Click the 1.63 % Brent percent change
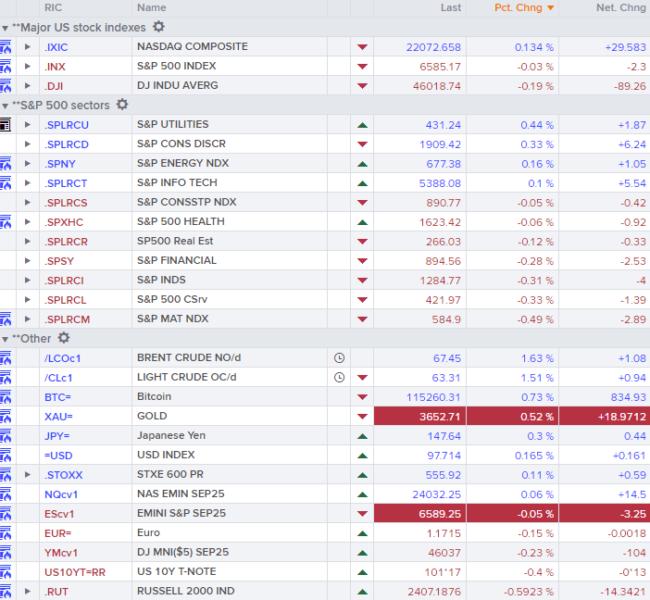The width and height of the screenshot is (650, 600). 537,358
